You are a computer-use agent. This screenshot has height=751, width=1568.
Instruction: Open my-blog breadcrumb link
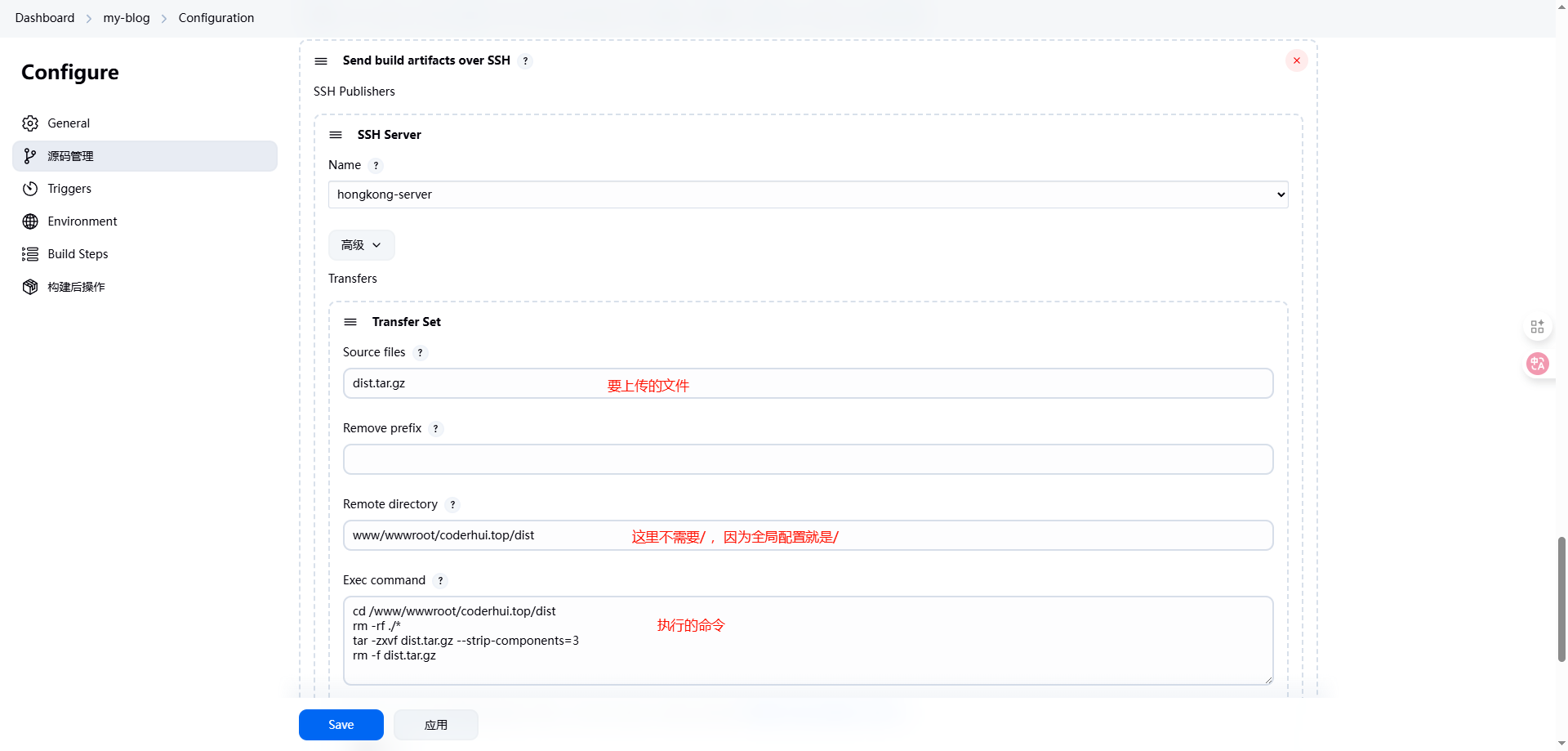pyautogui.click(x=127, y=18)
